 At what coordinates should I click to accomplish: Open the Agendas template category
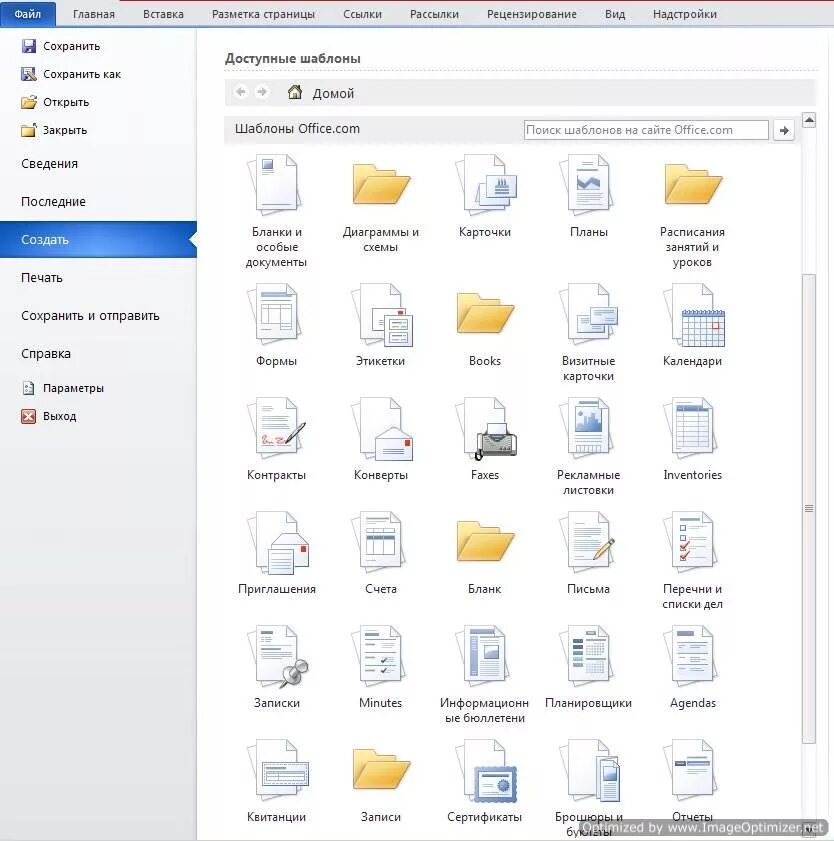(692, 667)
